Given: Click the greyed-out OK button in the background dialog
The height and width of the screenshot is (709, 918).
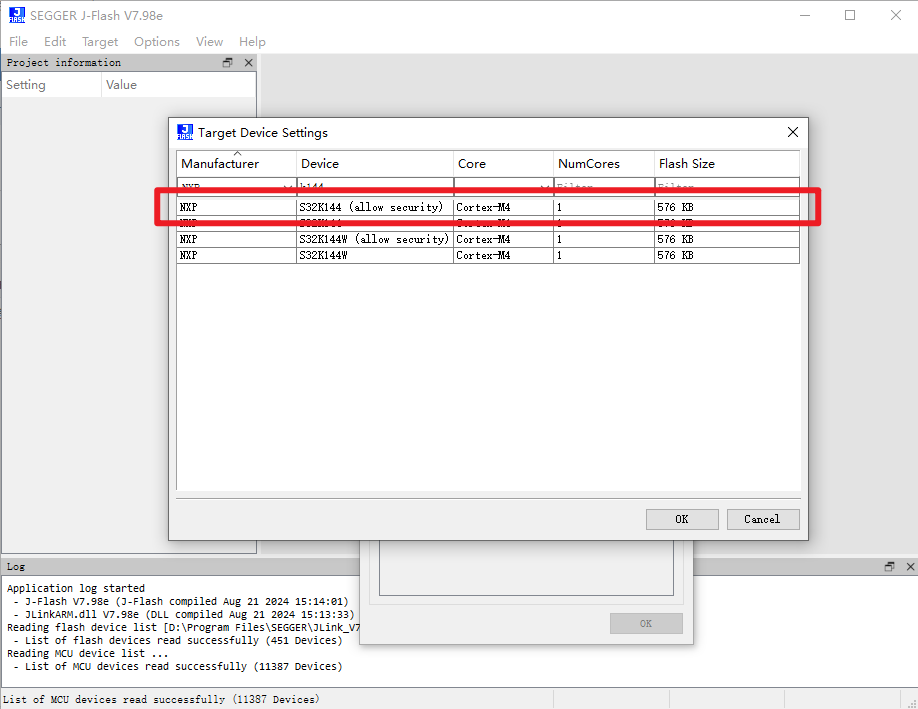Looking at the screenshot, I should pos(646,624).
